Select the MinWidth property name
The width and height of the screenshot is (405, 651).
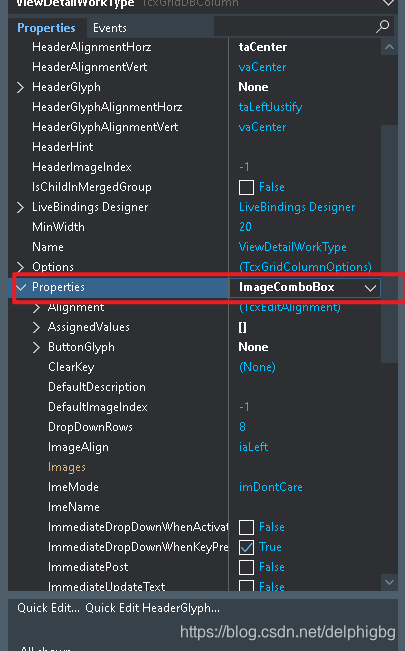pos(58,227)
